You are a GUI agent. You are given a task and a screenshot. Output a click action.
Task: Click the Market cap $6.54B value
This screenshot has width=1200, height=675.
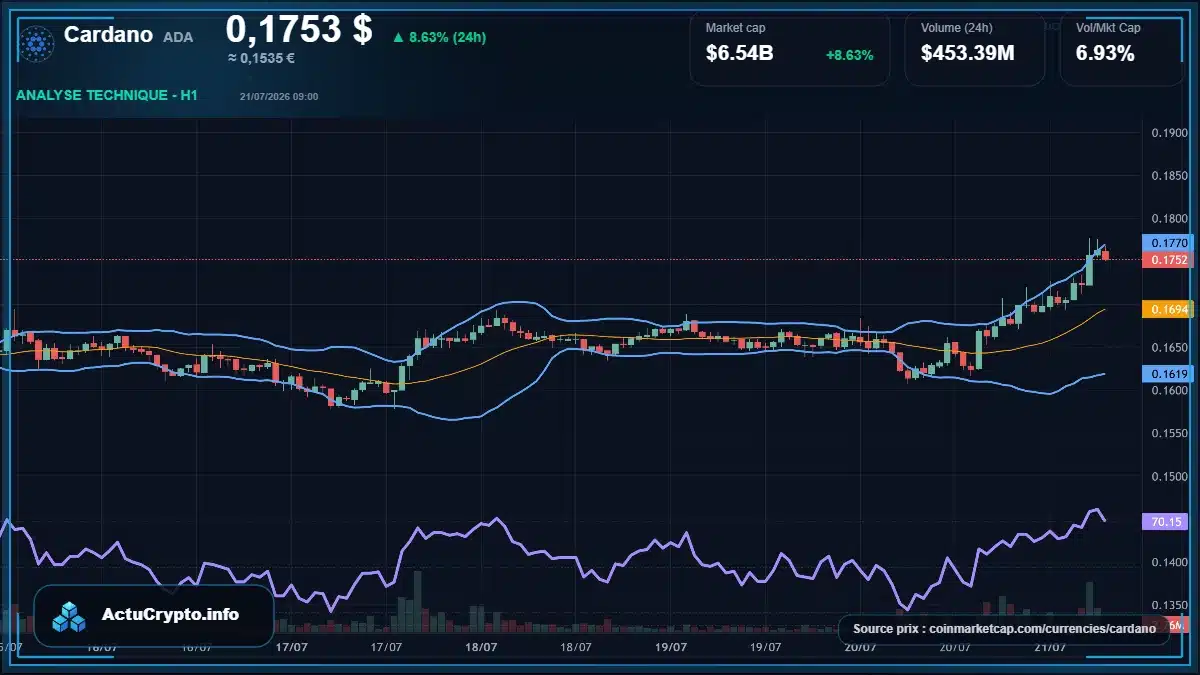pyautogui.click(x=739, y=53)
